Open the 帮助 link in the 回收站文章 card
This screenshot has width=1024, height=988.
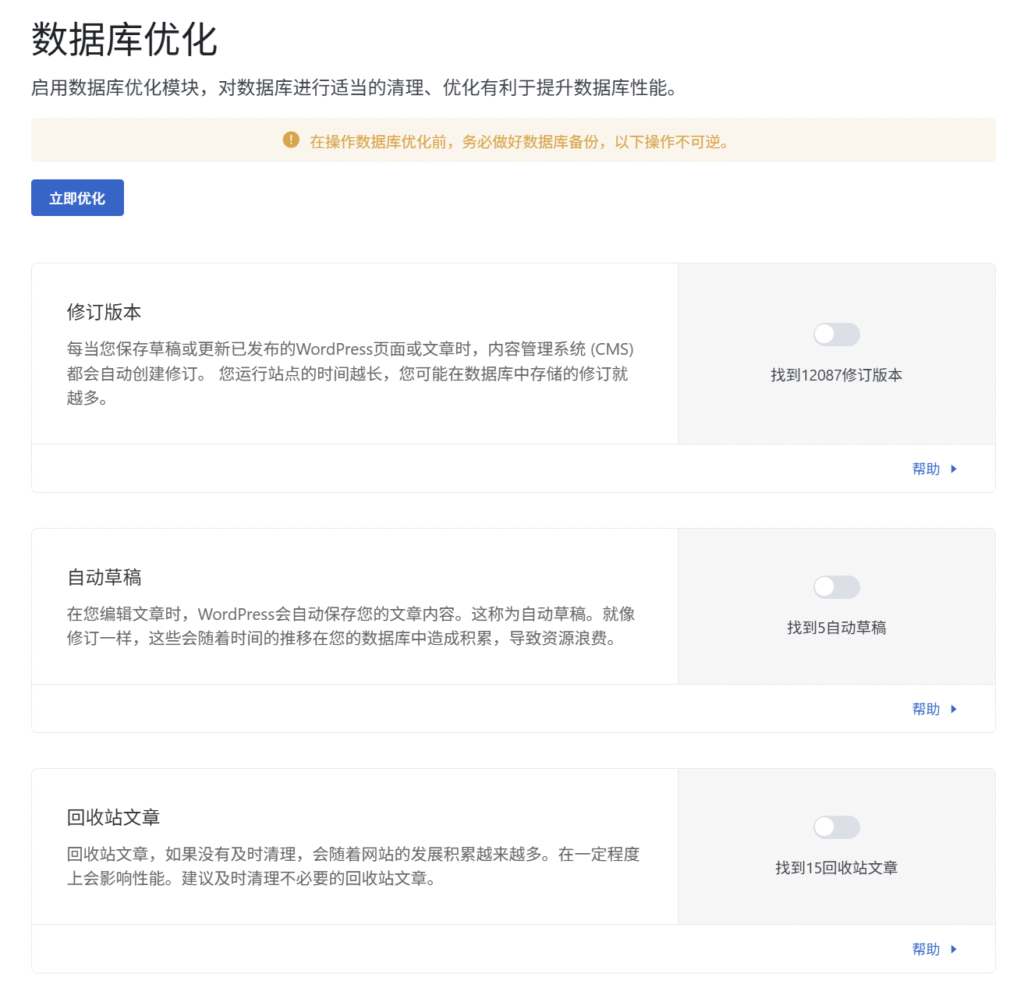[926, 949]
